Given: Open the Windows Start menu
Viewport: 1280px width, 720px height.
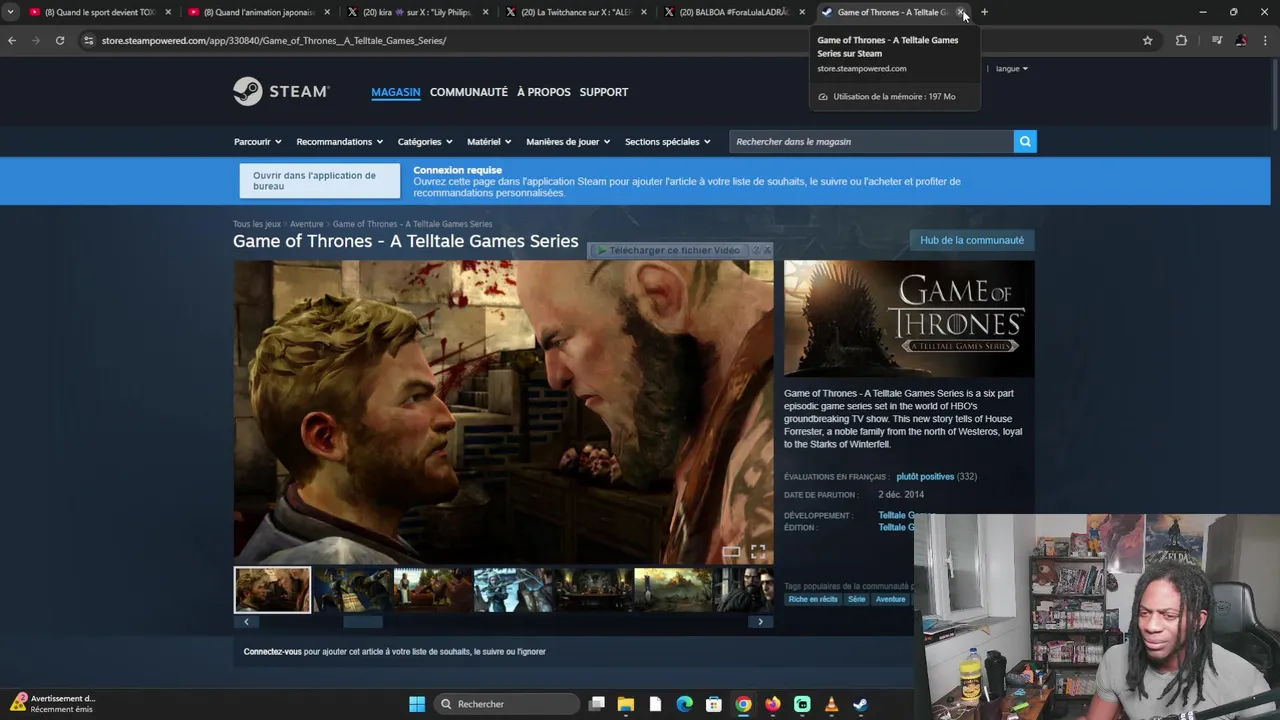Looking at the screenshot, I should [417, 704].
